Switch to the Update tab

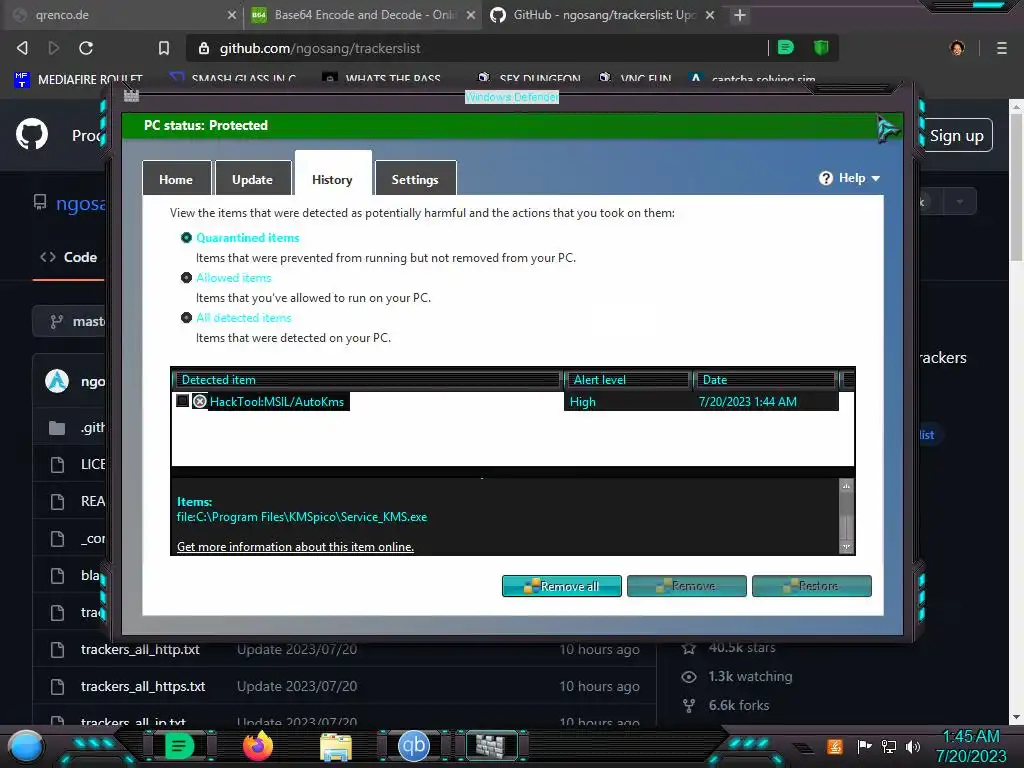coord(253,178)
